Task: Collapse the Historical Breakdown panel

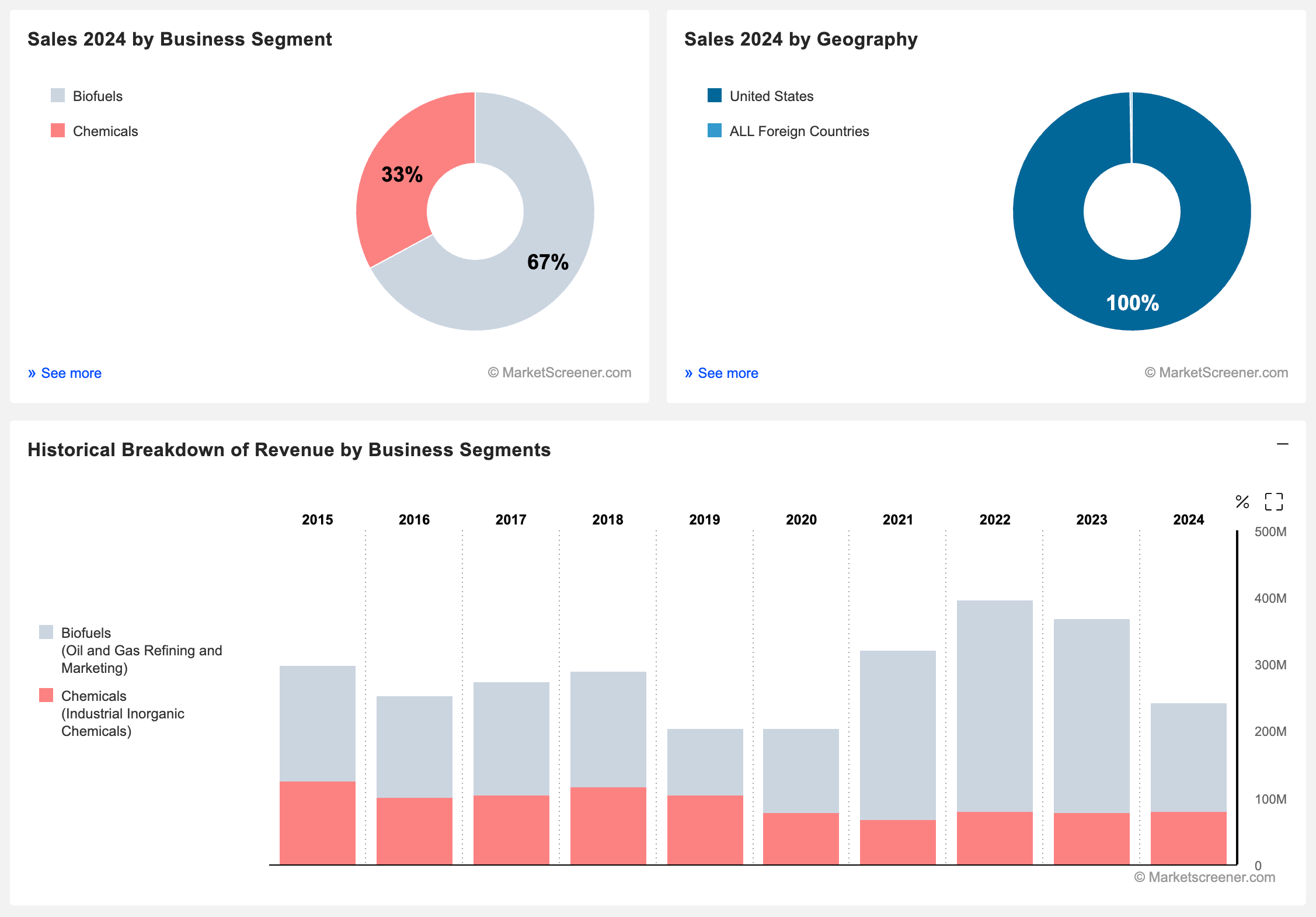Action: (x=1282, y=444)
